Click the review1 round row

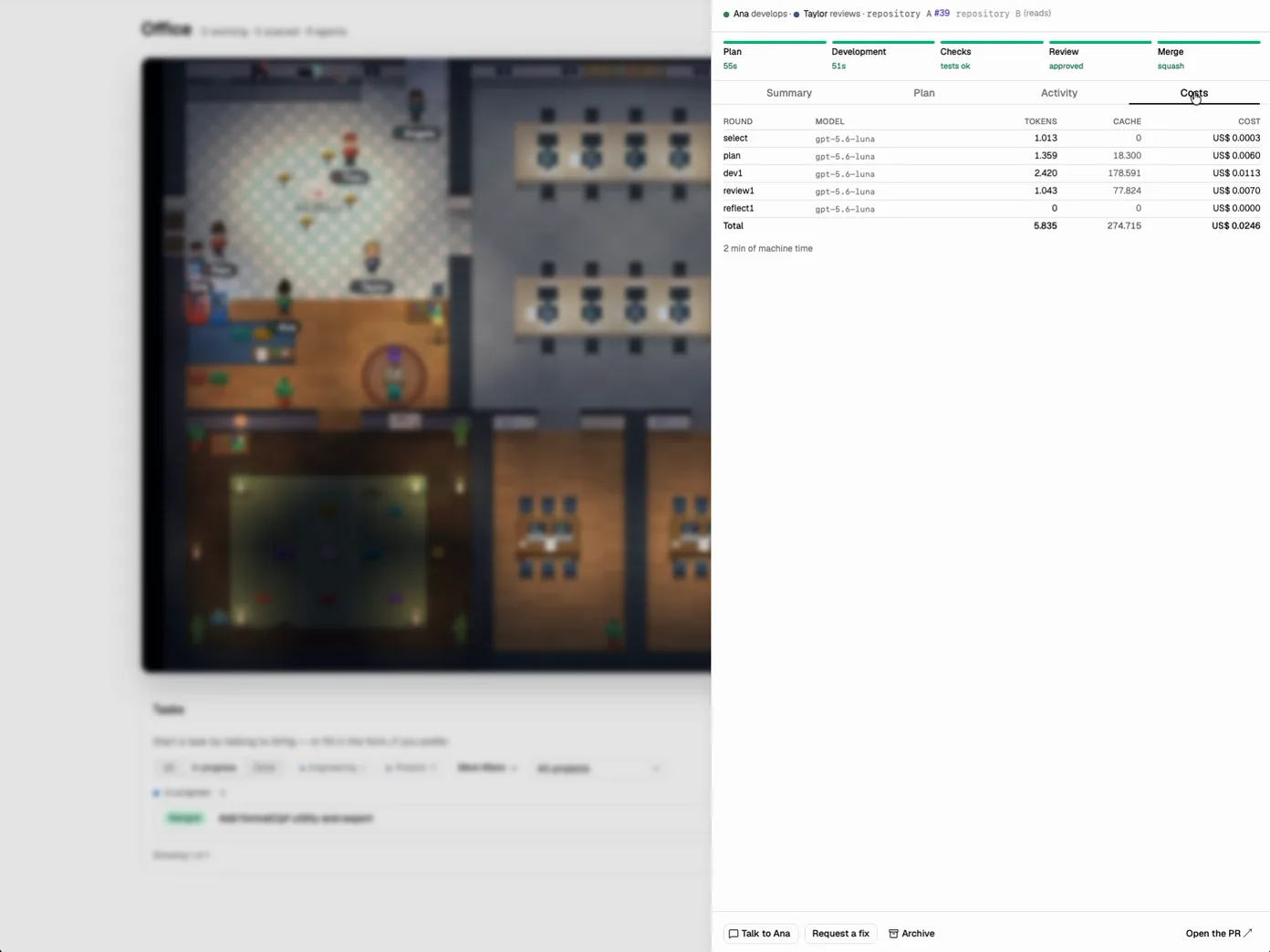(x=992, y=191)
